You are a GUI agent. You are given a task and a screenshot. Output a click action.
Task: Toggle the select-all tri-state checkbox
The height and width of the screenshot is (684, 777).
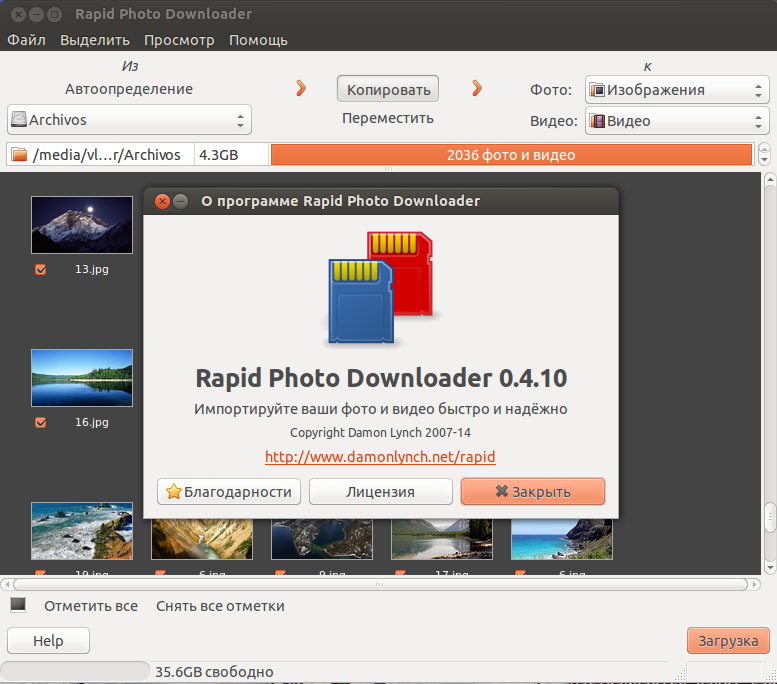click(18, 605)
